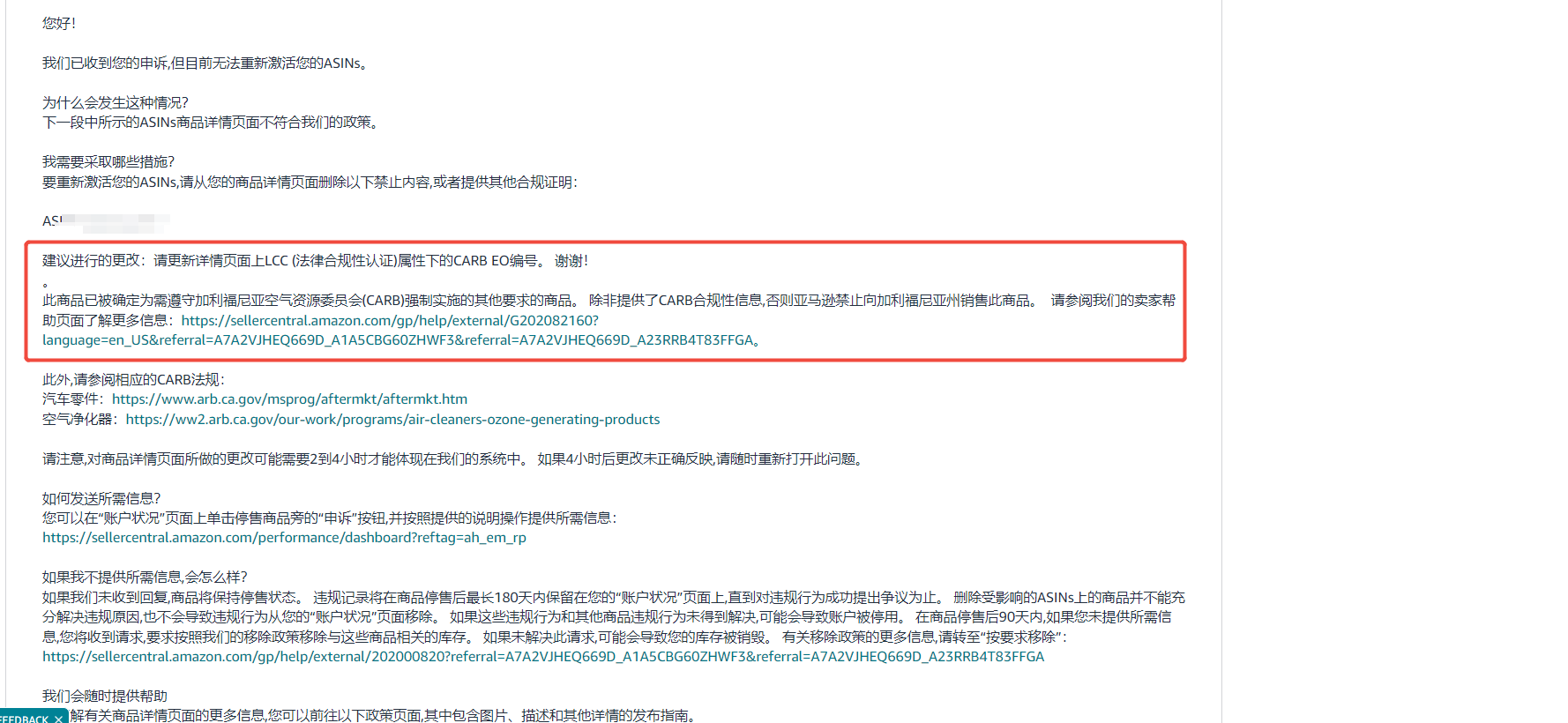
Task: Open the performance dashboard link
Action: [x=284, y=538]
